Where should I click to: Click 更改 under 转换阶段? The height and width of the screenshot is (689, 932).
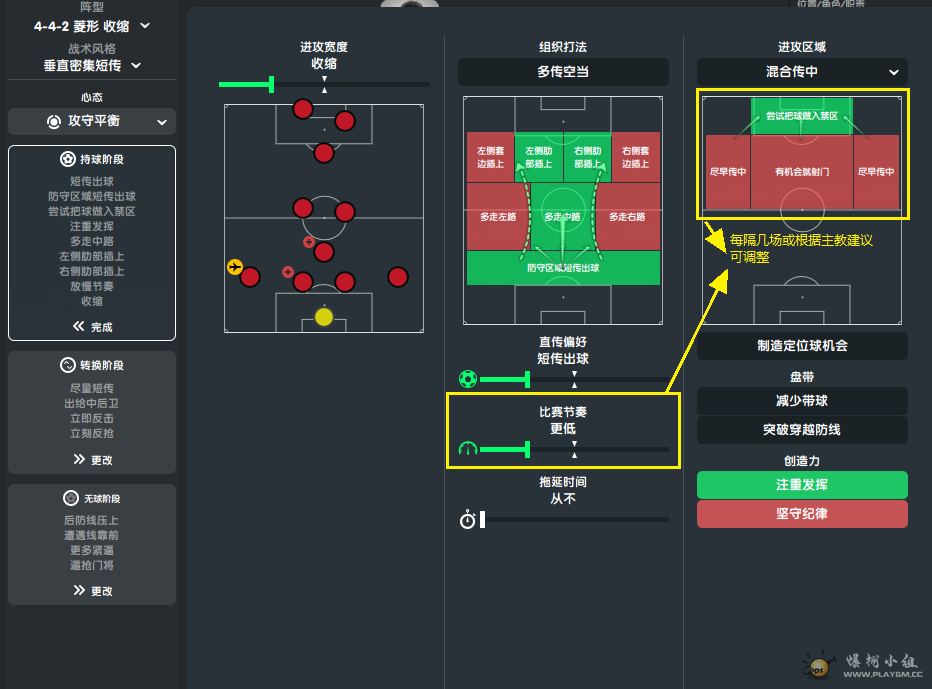pyautogui.click(x=92, y=460)
